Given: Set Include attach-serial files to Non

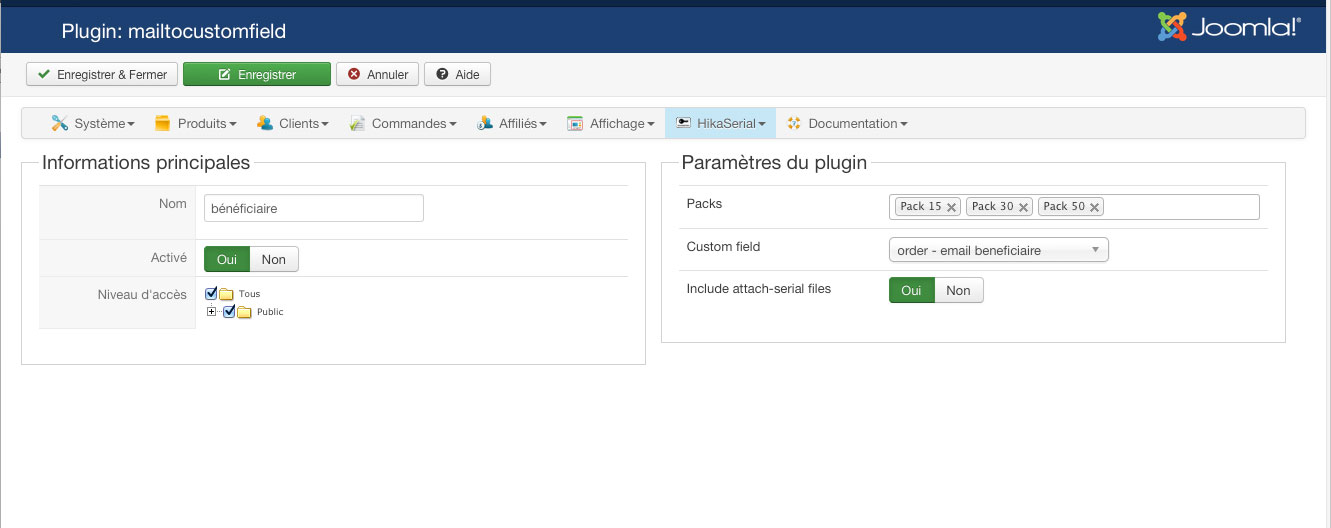Looking at the screenshot, I should (x=958, y=290).
